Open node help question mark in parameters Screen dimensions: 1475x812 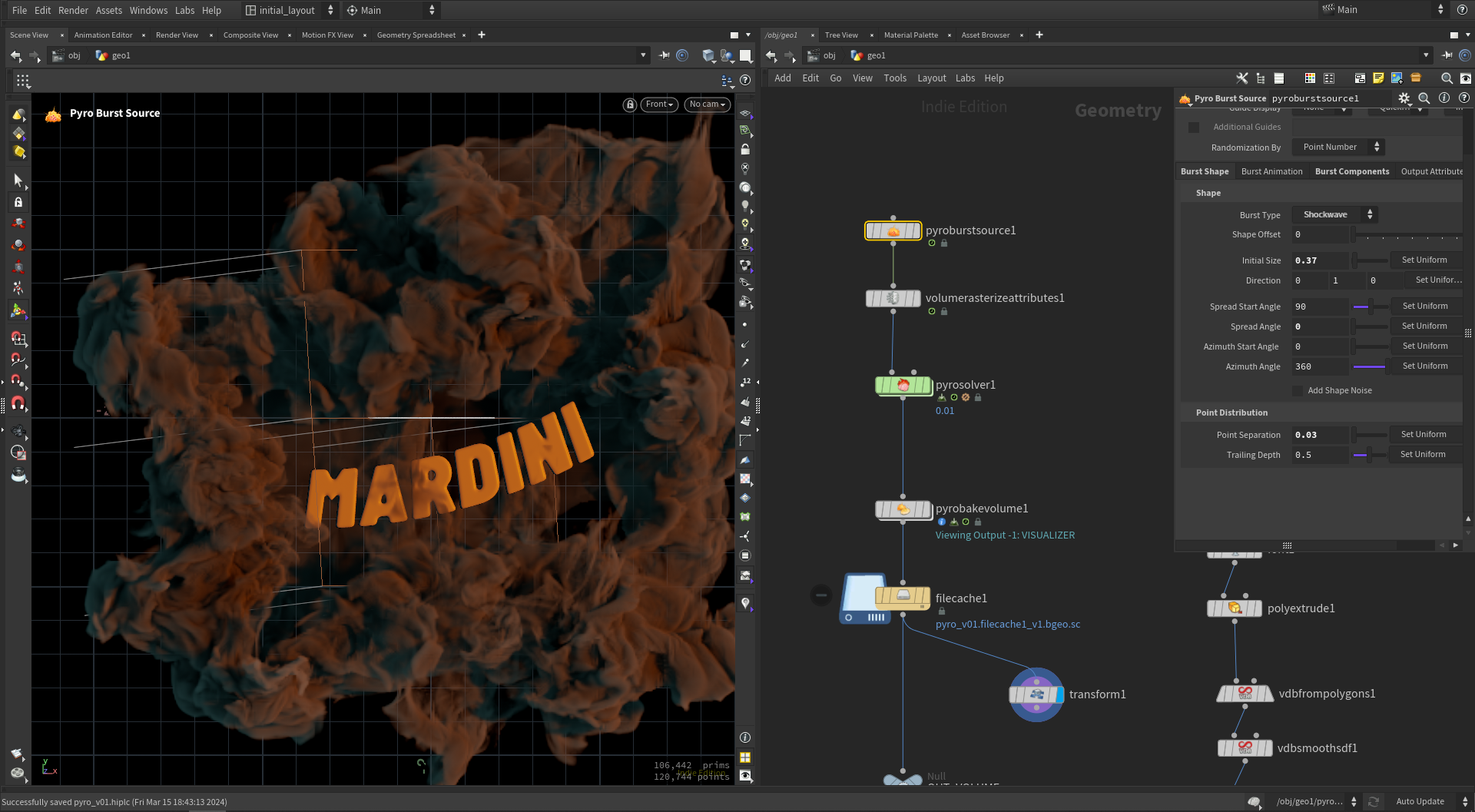pyautogui.click(x=1464, y=98)
